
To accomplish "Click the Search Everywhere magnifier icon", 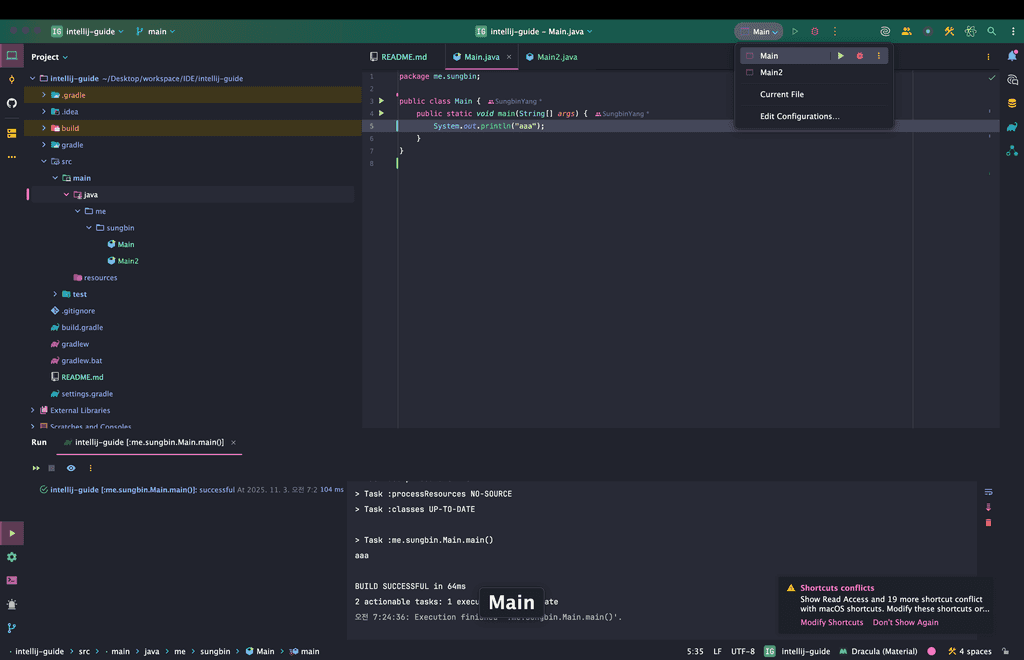I will 991,32.
